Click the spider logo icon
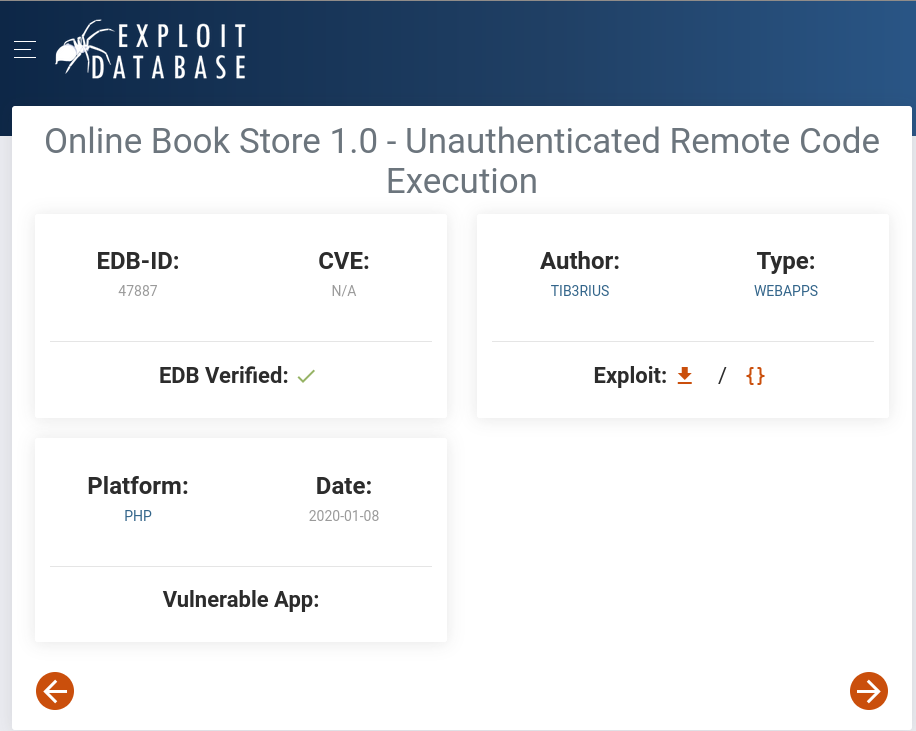Viewport: 916px width, 731px height. pos(84,48)
